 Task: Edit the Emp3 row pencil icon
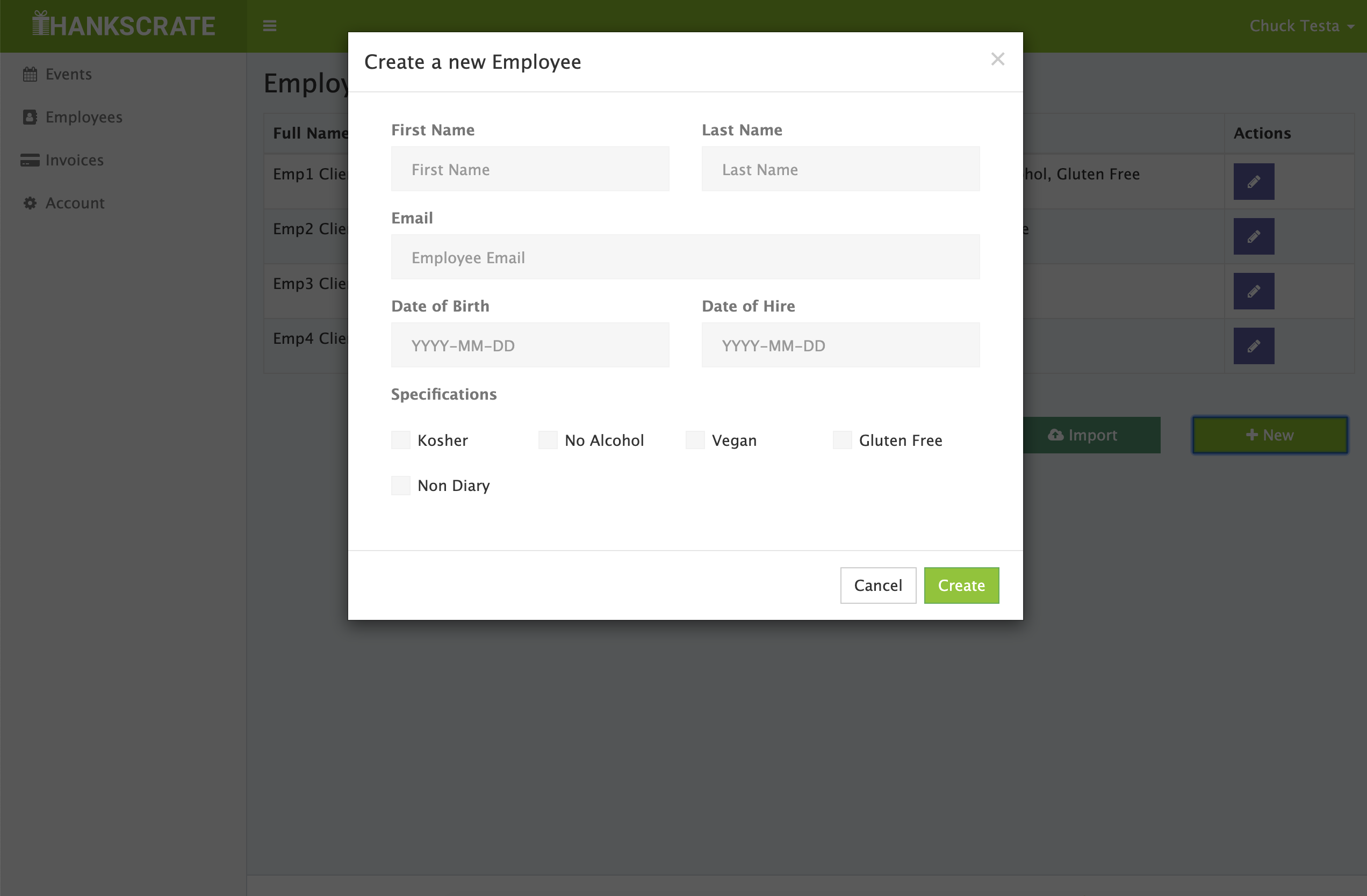tap(1254, 291)
